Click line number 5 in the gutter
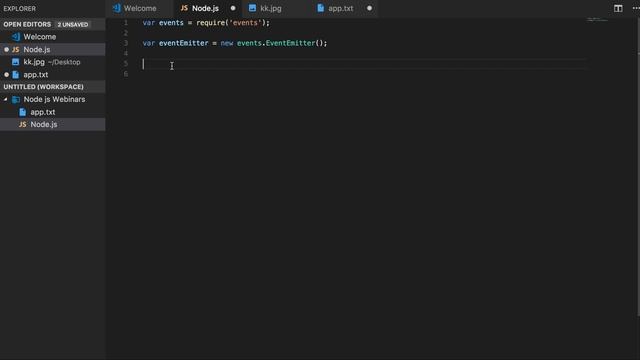The width and height of the screenshot is (640, 360). coord(126,64)
